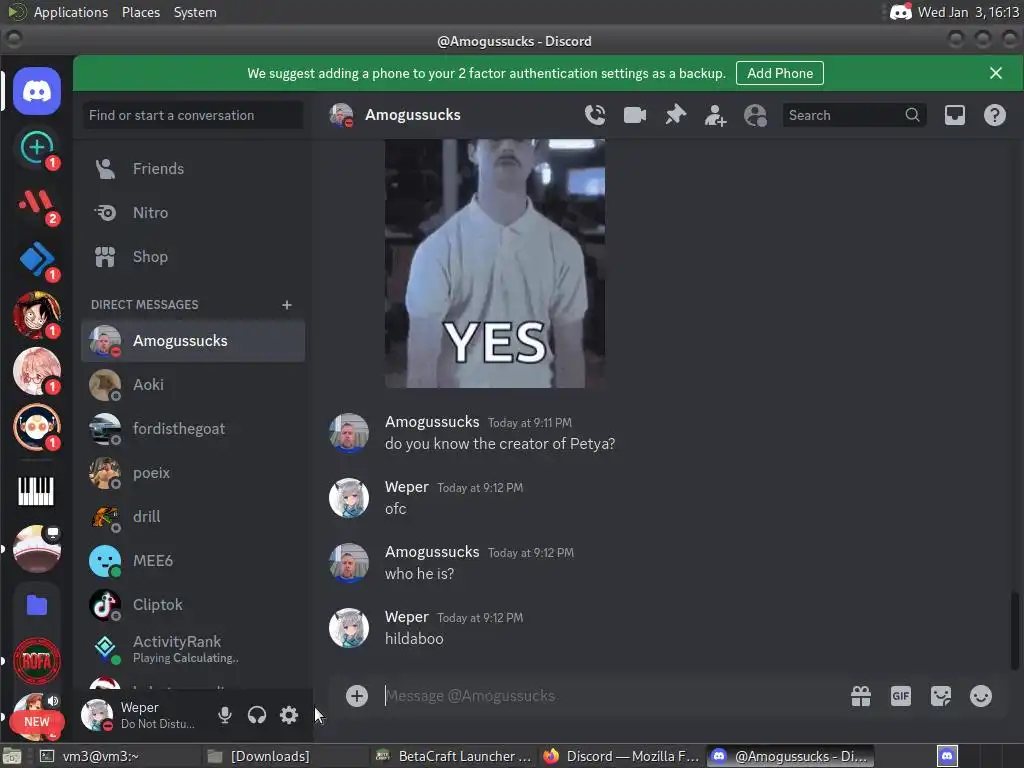Open Discord home direct messages button
Viewport: 1024px width, 768px height.
click(37, 91)
